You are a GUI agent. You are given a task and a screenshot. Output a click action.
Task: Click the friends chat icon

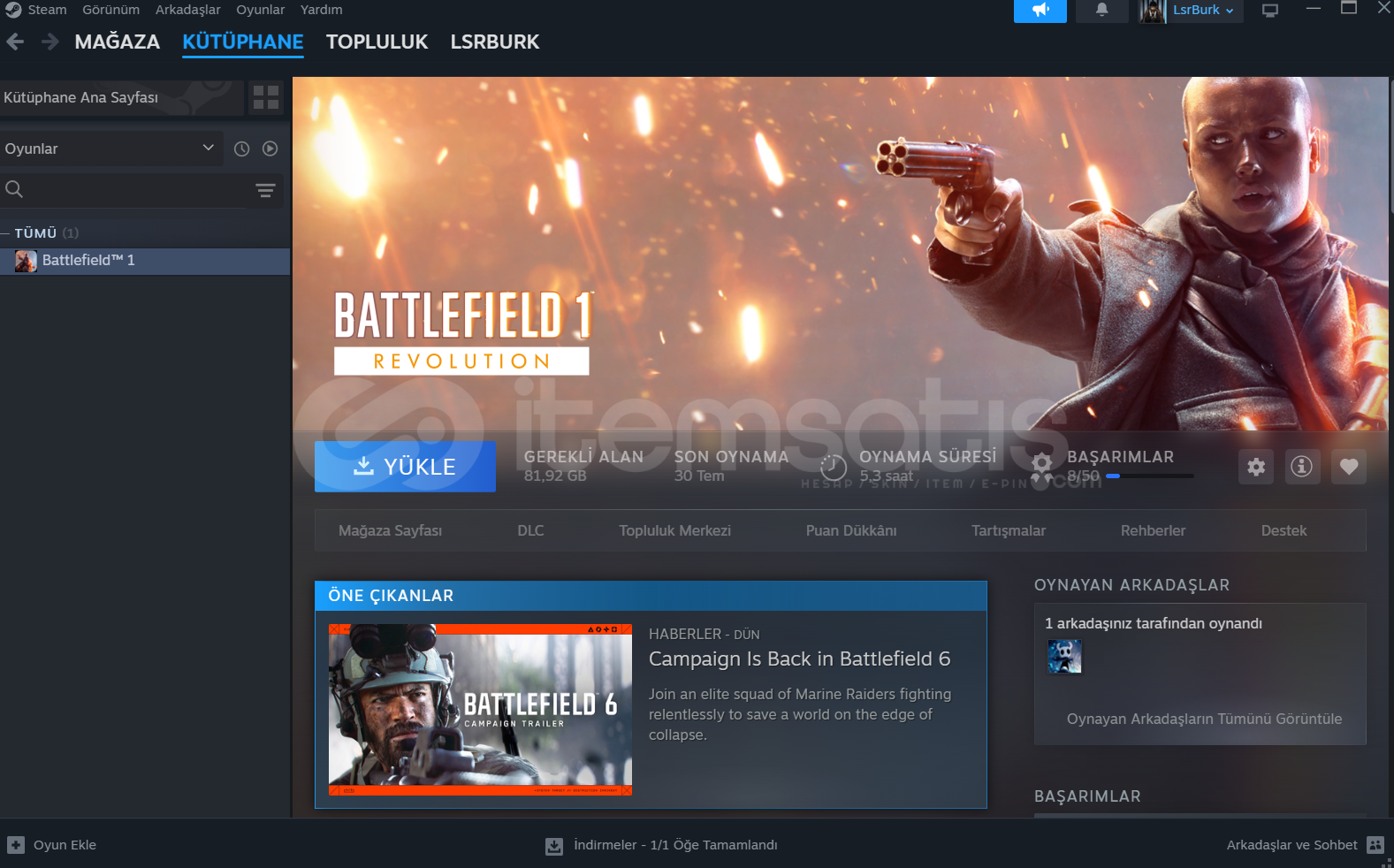pyautogui.click(x=1375, y=845)
